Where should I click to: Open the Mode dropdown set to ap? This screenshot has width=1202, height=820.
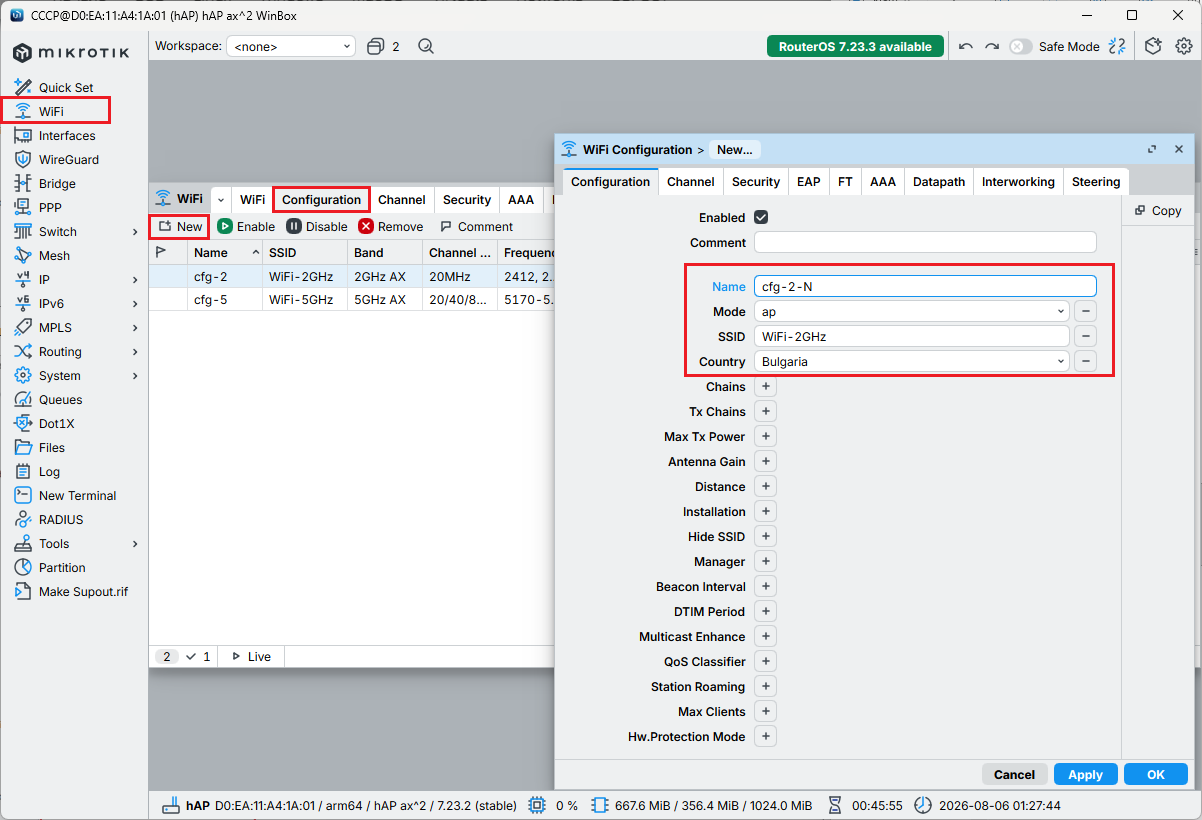click(x=912, y=312)
